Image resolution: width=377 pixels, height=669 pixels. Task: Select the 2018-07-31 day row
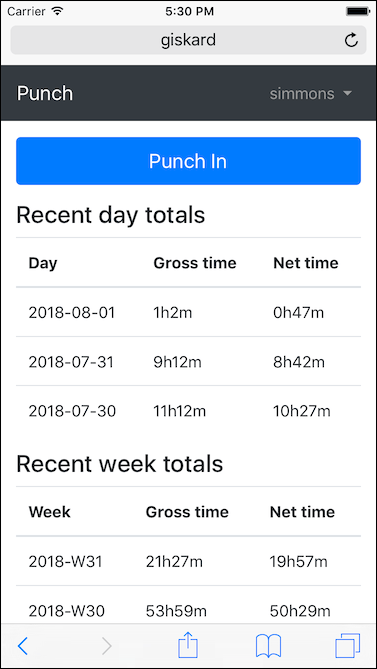[188, 362]
